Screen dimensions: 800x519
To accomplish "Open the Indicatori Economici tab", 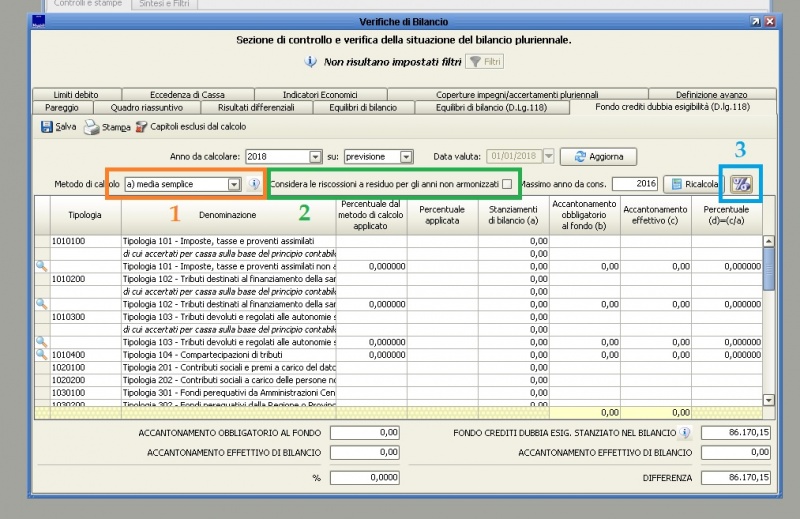I will pyautogui.click(x=319, y=94).
